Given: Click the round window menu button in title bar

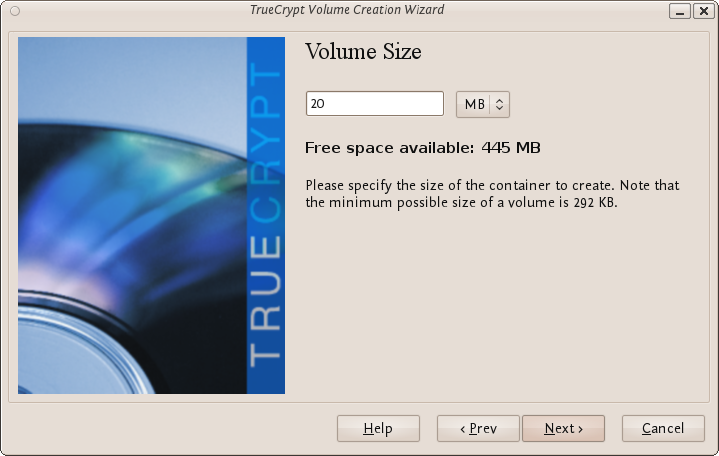Looking at the screenshot, I should 15,11.
